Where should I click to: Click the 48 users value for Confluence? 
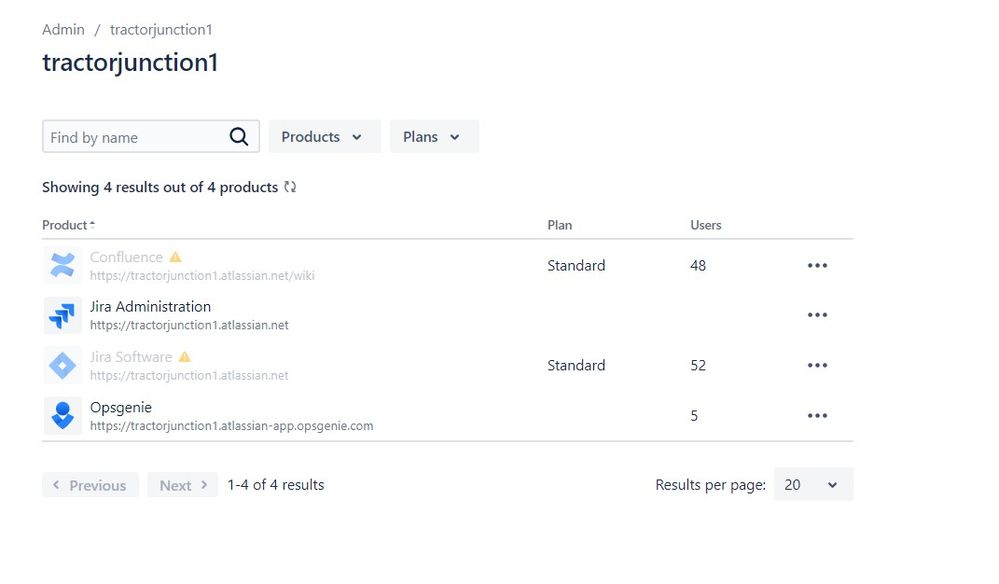(x=698, y=266)
